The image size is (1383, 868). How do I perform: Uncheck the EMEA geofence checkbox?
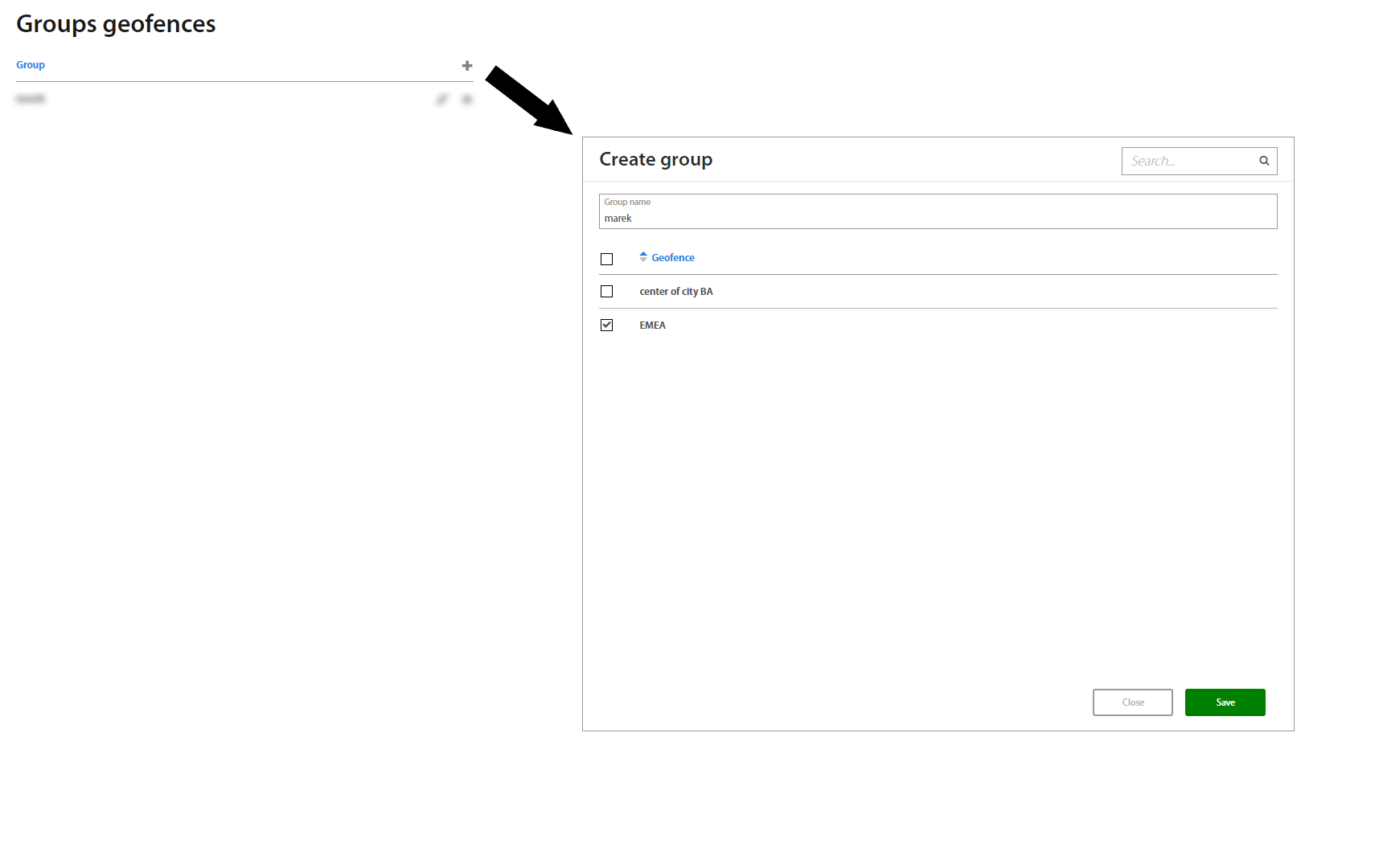[x=607, y=325]
